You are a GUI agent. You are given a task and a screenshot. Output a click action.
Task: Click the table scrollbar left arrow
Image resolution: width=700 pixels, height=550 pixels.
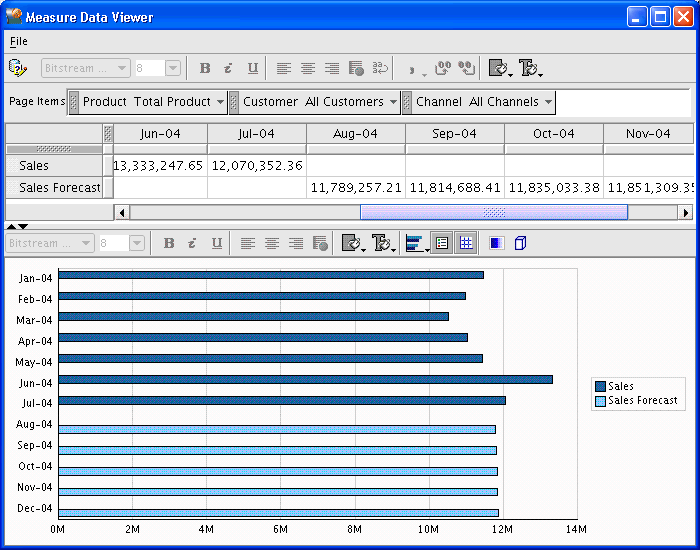pyautogui.click(x=122, y=213)
